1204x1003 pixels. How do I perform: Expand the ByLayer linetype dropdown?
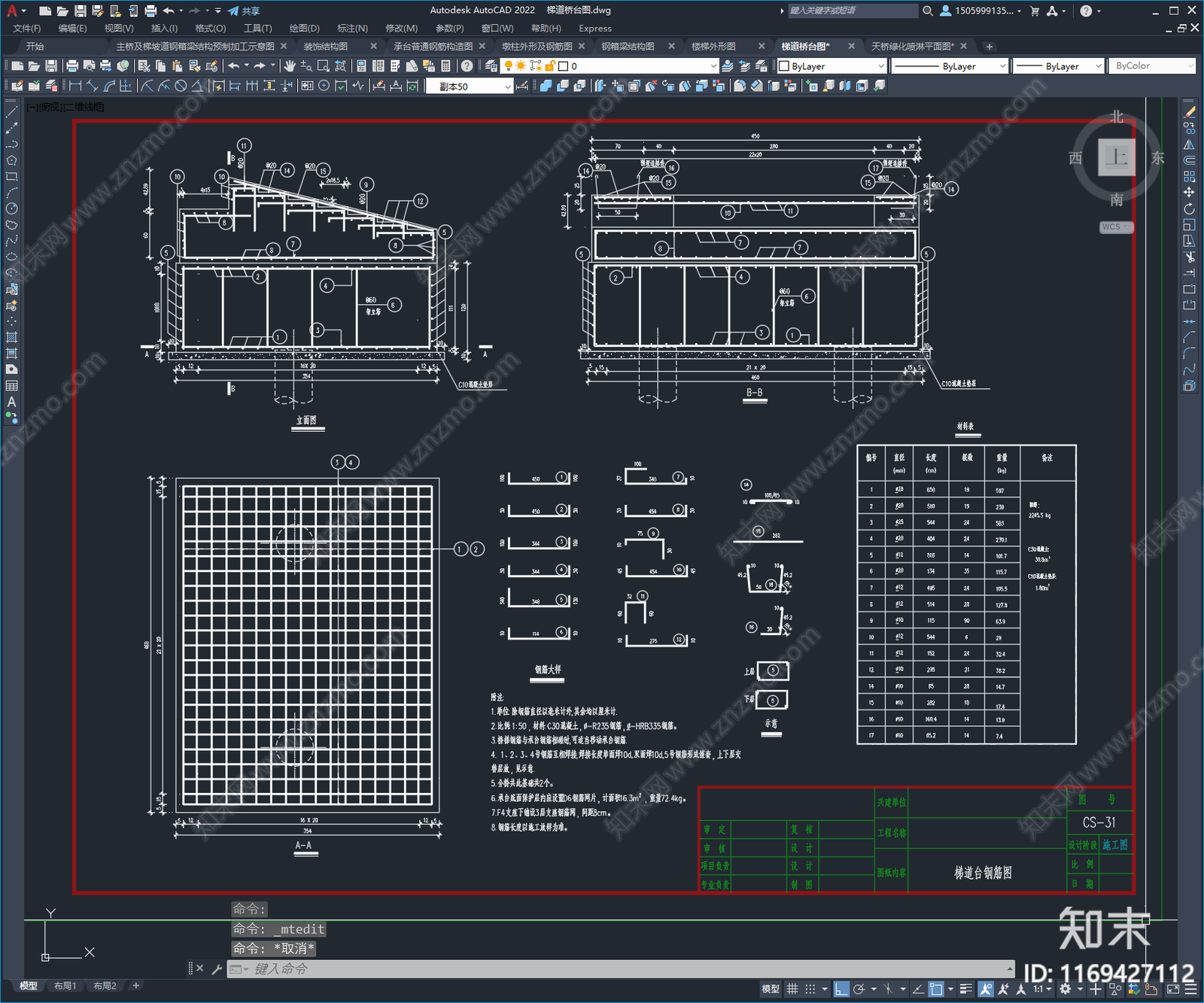tap(950, 66)
